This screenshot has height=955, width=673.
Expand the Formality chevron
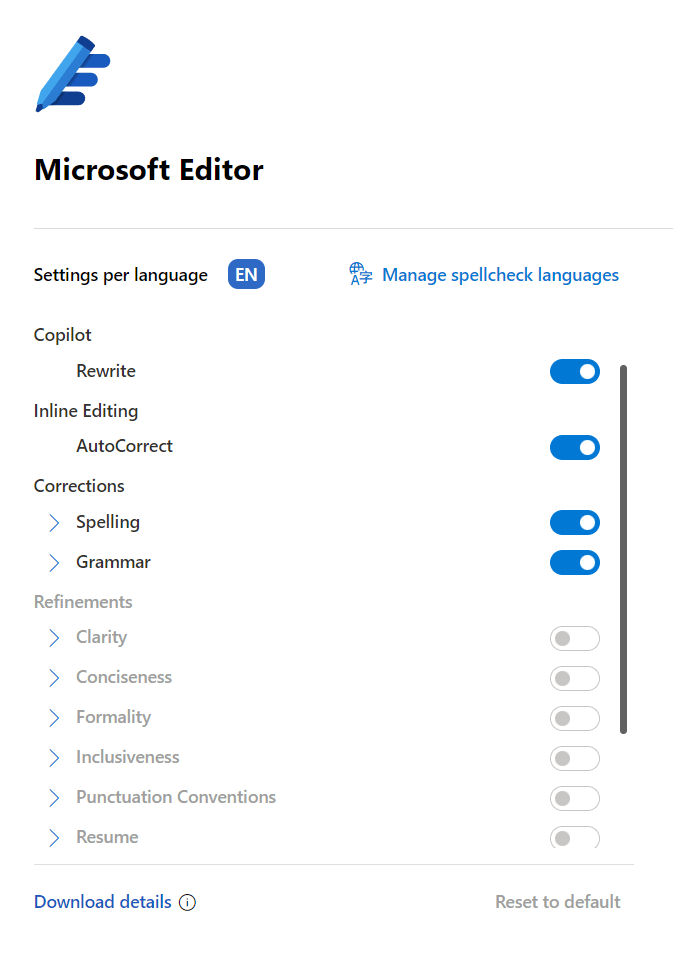point(54,718)
